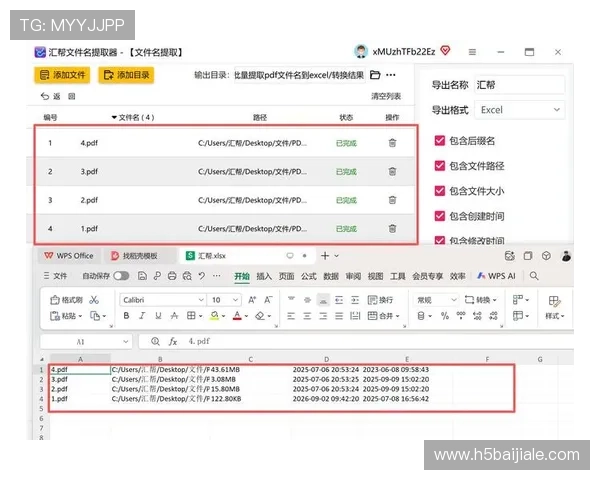Screen dimensions: 600x480
Task: Click the percent style icon
Action: pos(445,316)
